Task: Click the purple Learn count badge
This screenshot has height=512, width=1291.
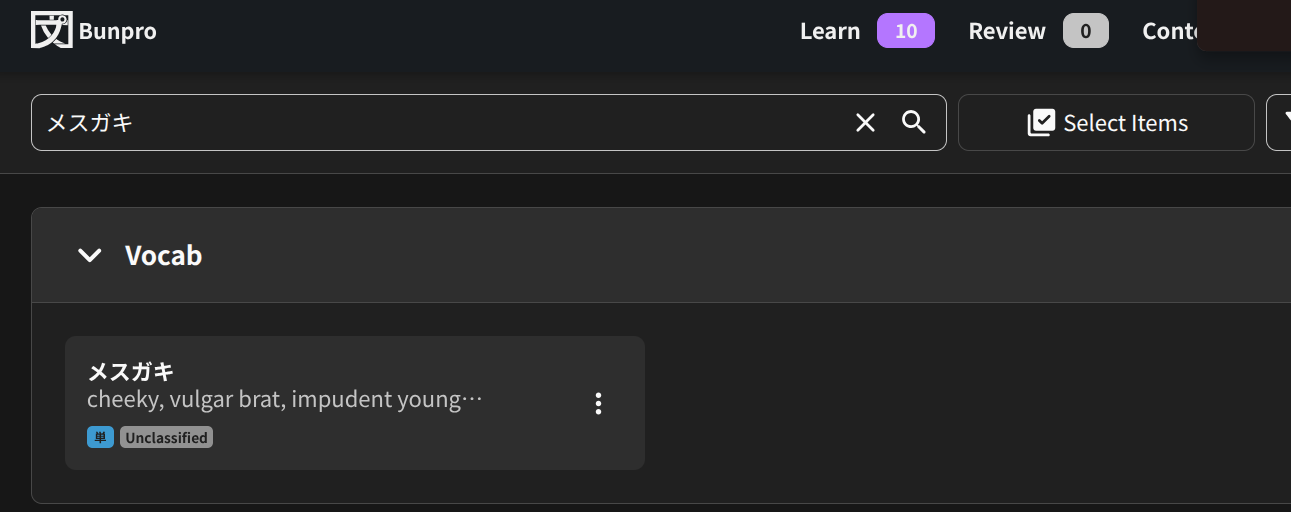Action: (x=905, y=31)
